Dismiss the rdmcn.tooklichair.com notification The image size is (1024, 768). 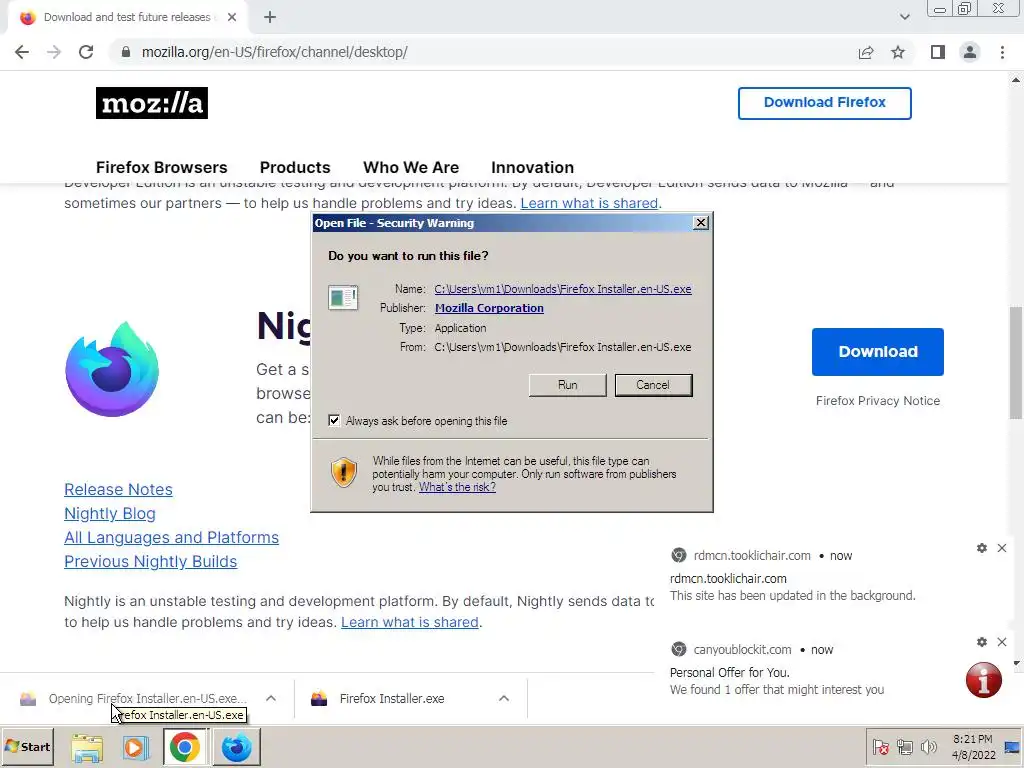pyautogui.click(x=1002, y=548)
